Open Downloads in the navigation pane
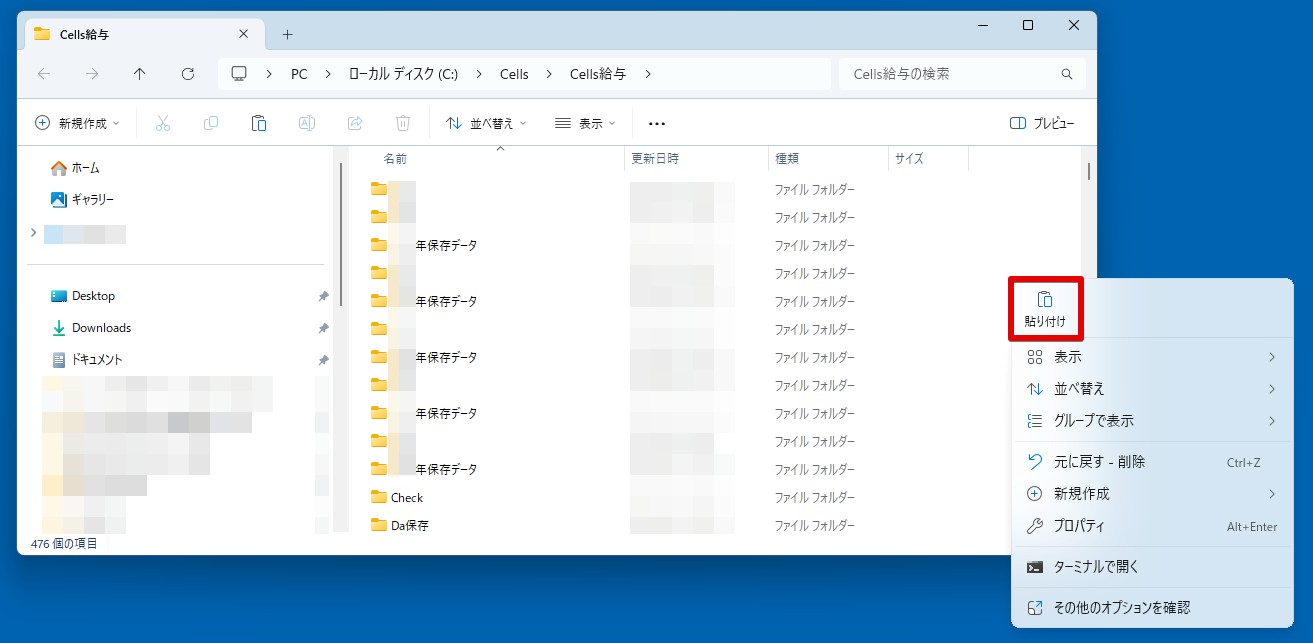The width and height of the screenshot is (1313, 643). click(101, 328)
